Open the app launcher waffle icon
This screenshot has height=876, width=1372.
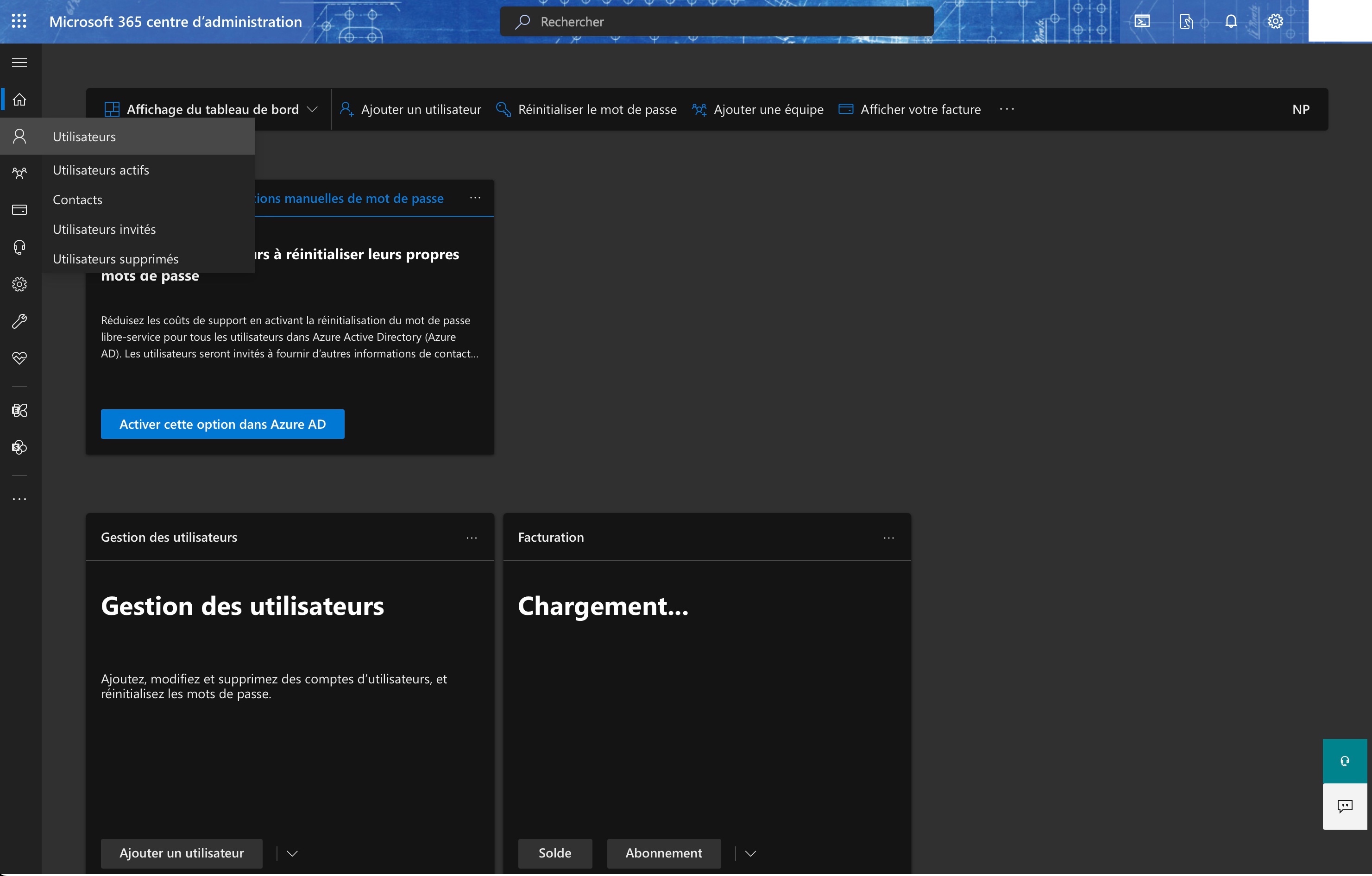(x=19, y=22)
